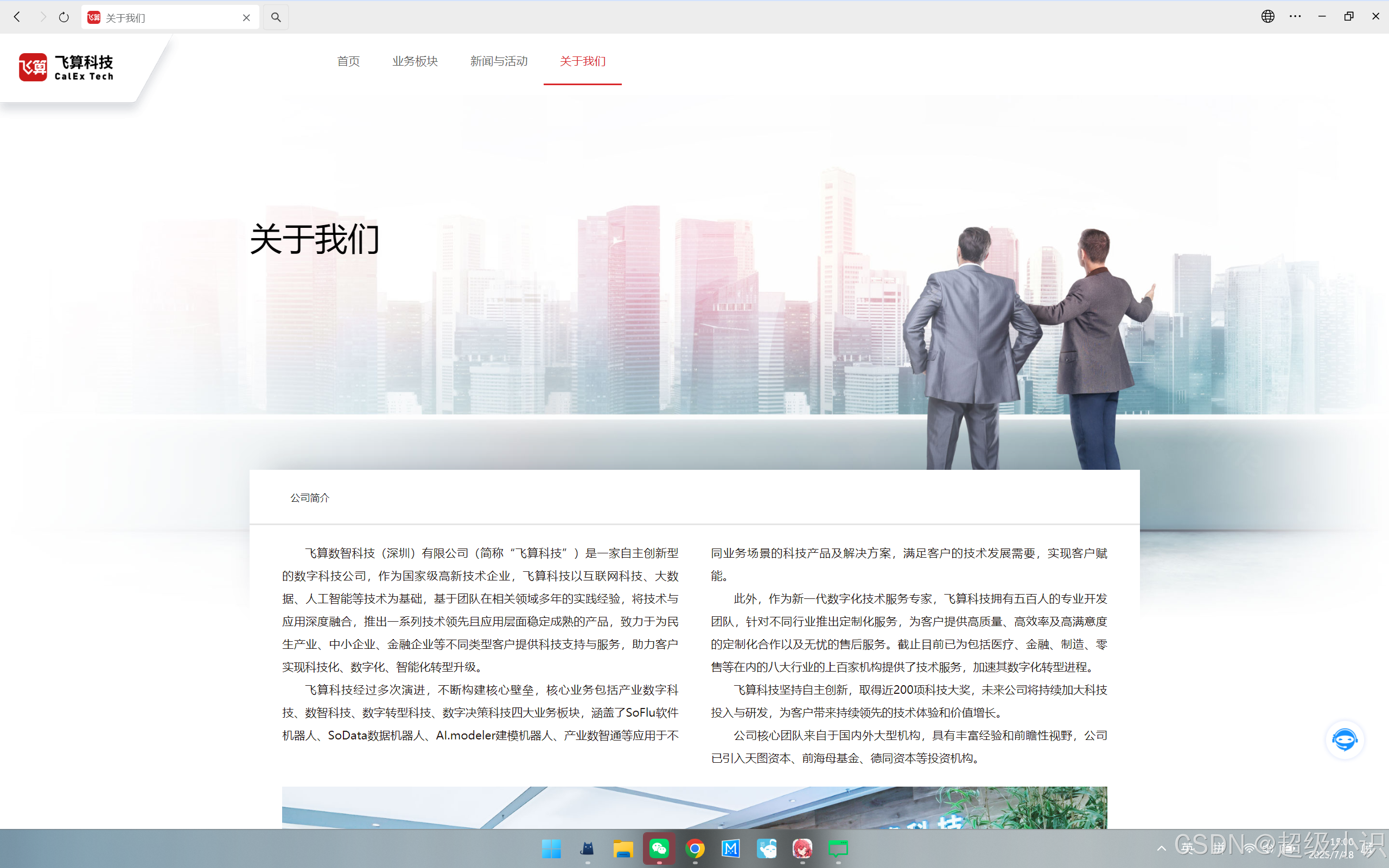The image size is (1389, 868).
Task: Open the red-haired anime app in taskbar
Action: click(802, 848)
